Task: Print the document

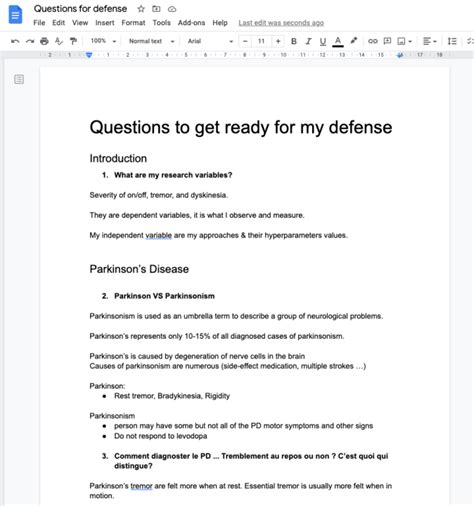Action: [44, 41]
